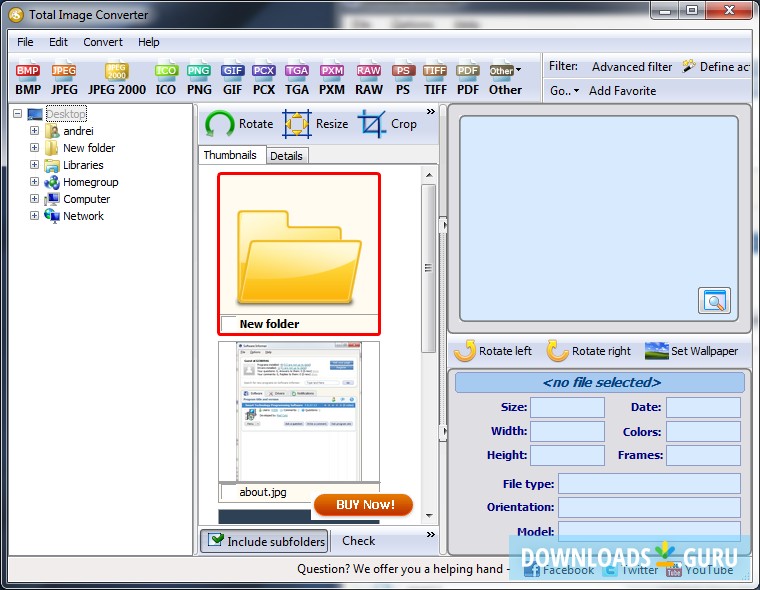
Task: Open the YouTube link
Action: pyautogui.click(x=699, y=570)
